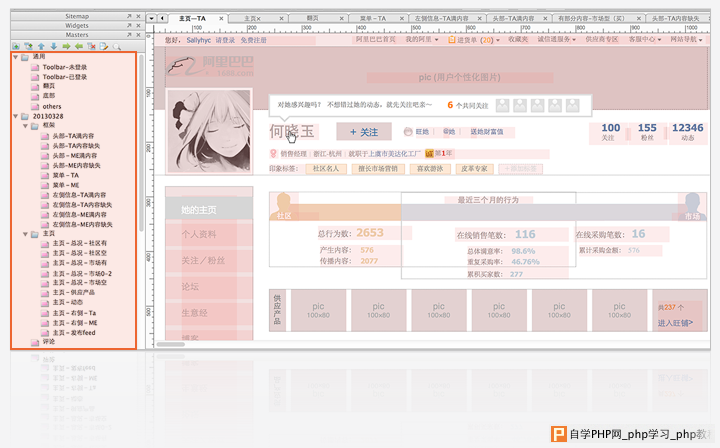The width and height of the screenshot is (720, 448).
Task: Click the 个人资料 sidebar menu item
Action: 209,234
